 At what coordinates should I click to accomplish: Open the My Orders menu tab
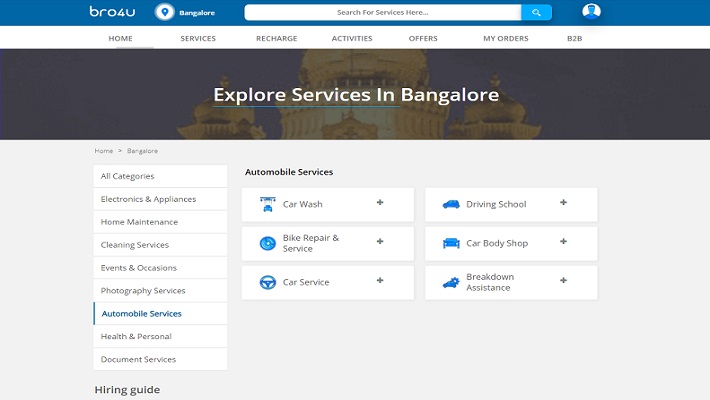[505, 38]
